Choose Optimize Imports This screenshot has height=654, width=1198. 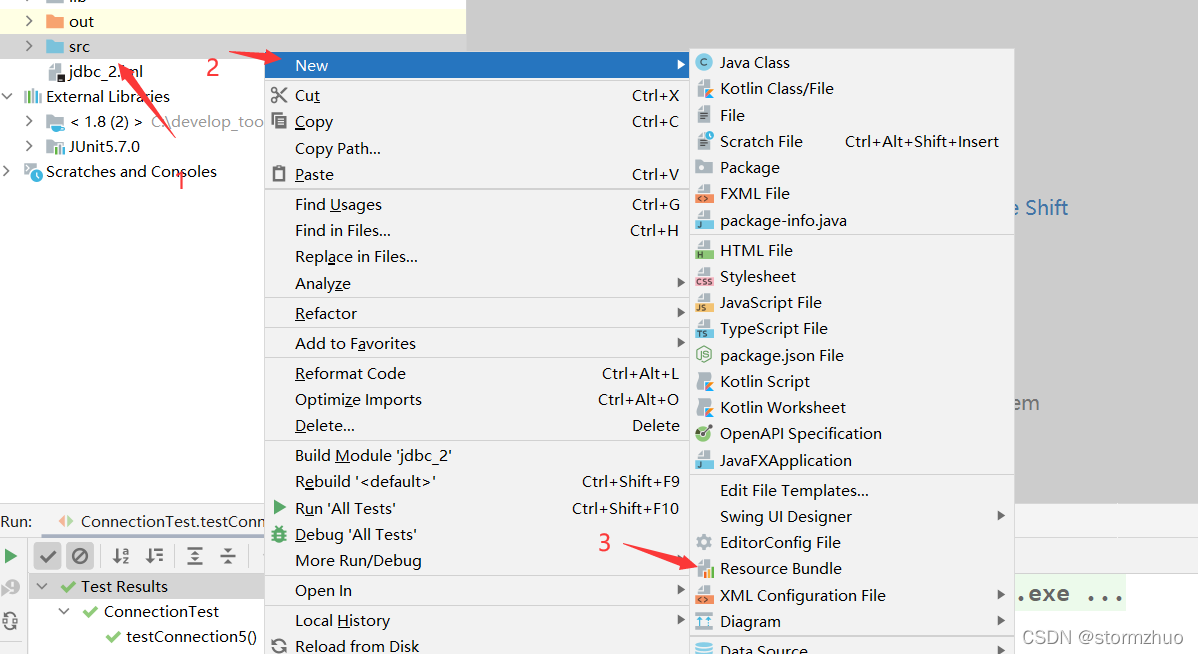tap(477, 400)
